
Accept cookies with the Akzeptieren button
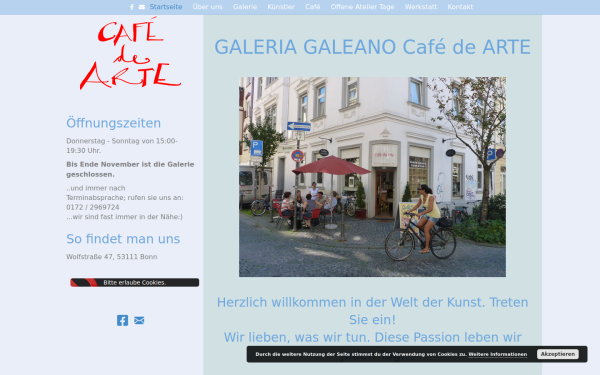click(x=558, y=354)
